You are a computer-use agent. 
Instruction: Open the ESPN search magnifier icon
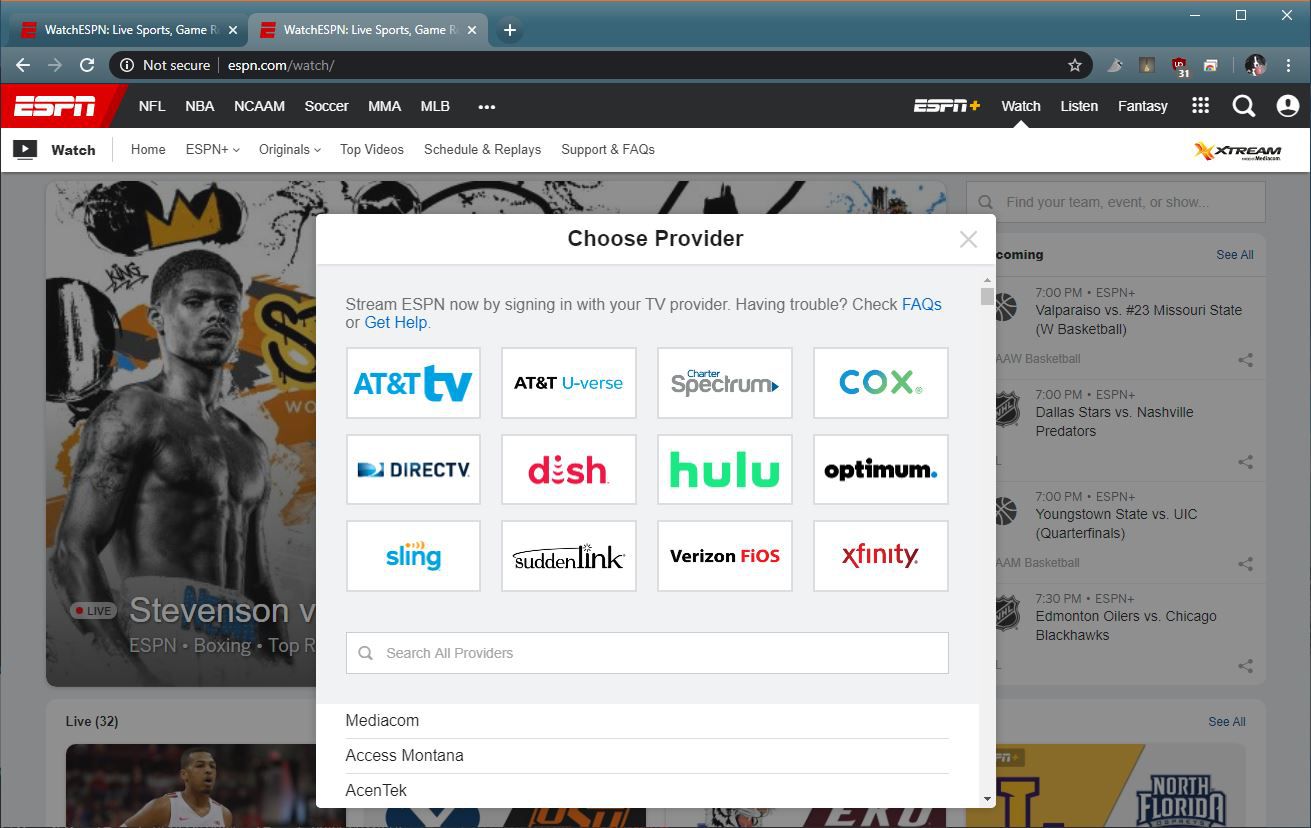click(x=1243, y=106)
